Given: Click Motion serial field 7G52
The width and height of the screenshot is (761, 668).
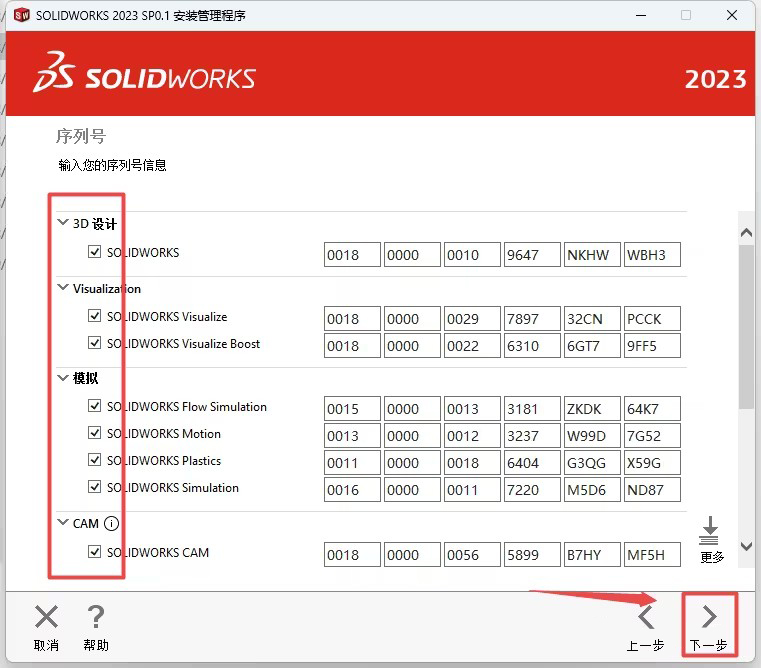Looking at the screenshot, I should point(652,435).
